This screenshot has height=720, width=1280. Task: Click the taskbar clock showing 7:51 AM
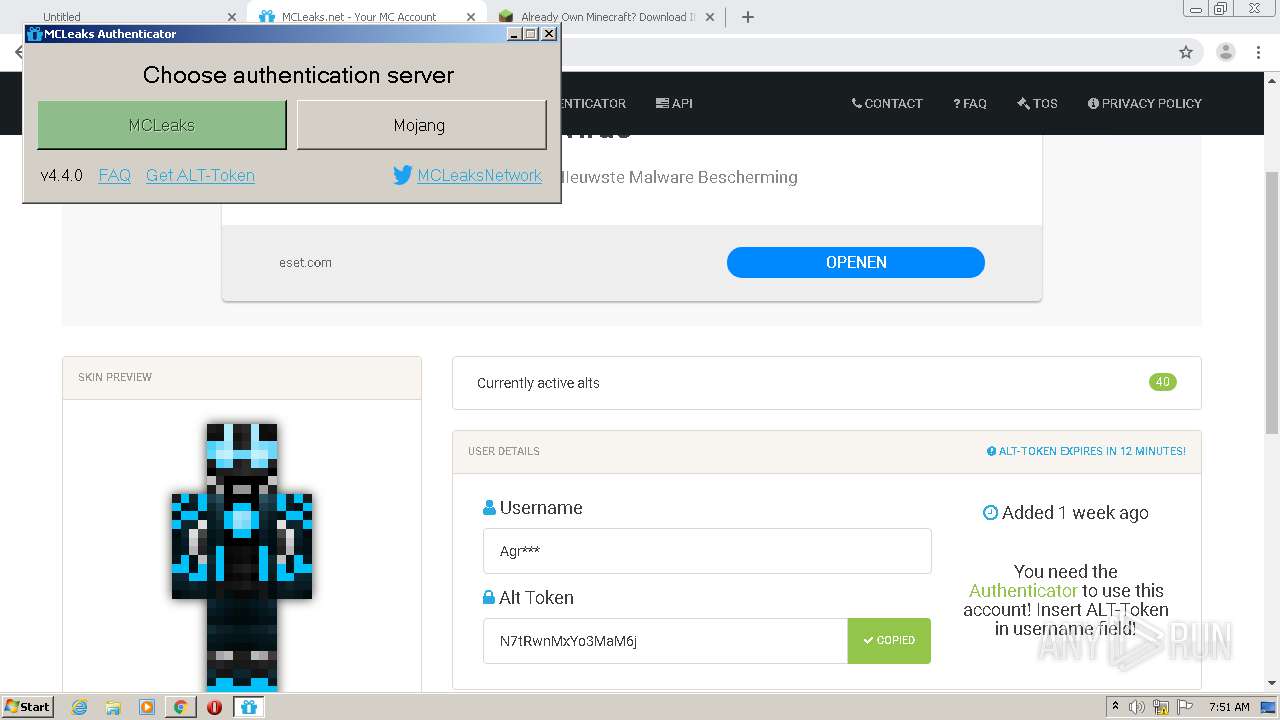1229,707
